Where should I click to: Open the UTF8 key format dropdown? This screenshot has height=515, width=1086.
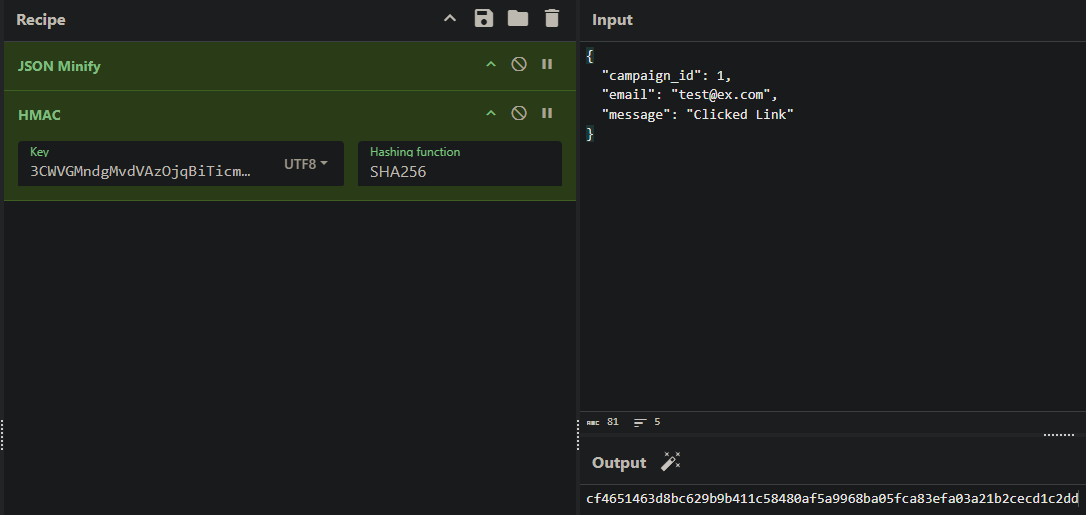pos(306,164)
